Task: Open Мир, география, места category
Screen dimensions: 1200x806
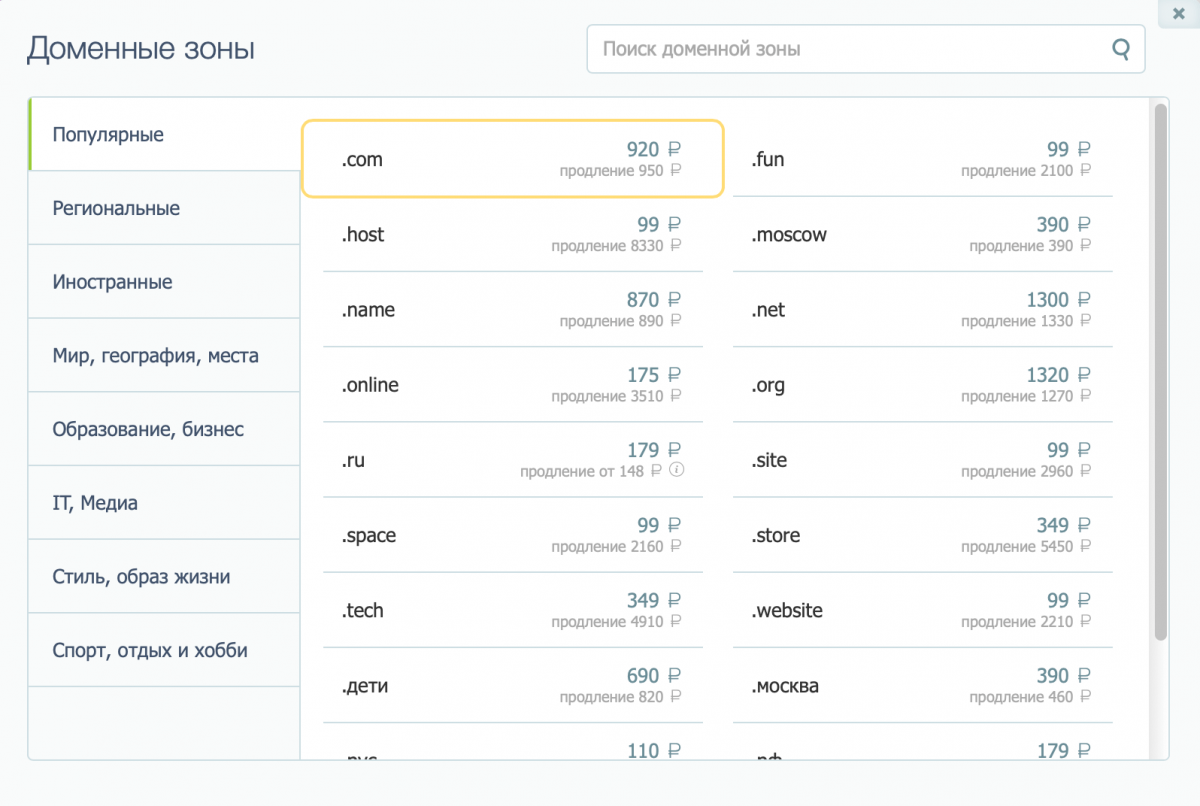Action: coord(164,355)
